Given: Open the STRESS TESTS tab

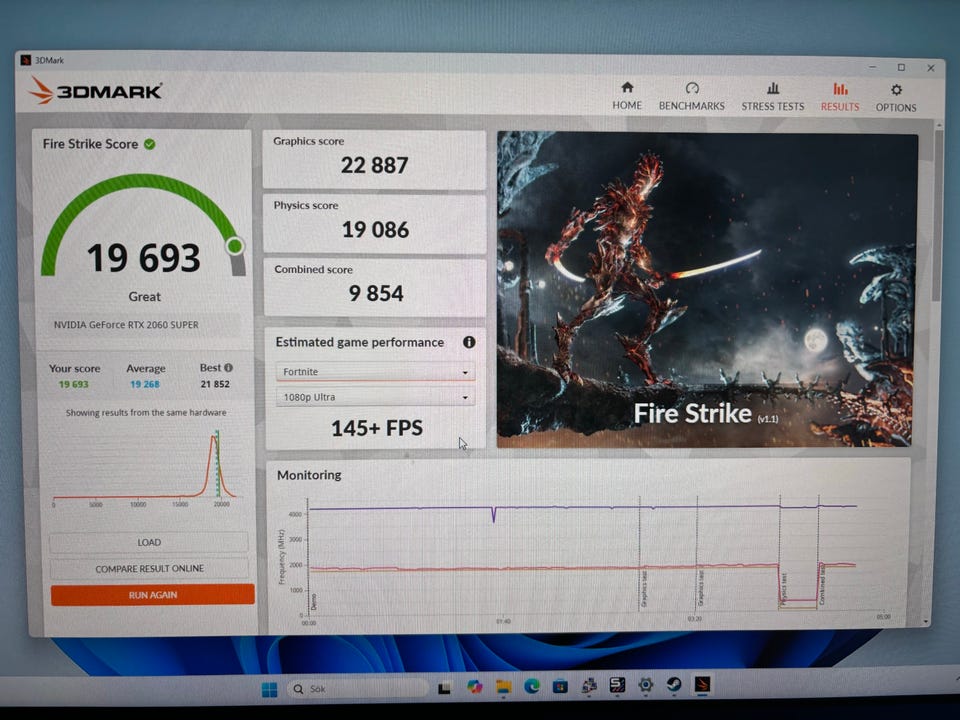Looking at the screenshot, I should click(x=773, y=97).
